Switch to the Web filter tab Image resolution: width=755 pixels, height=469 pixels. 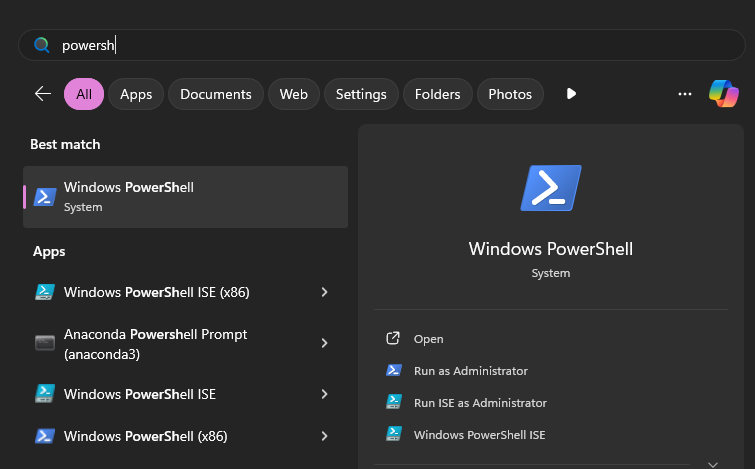(294, 94)
